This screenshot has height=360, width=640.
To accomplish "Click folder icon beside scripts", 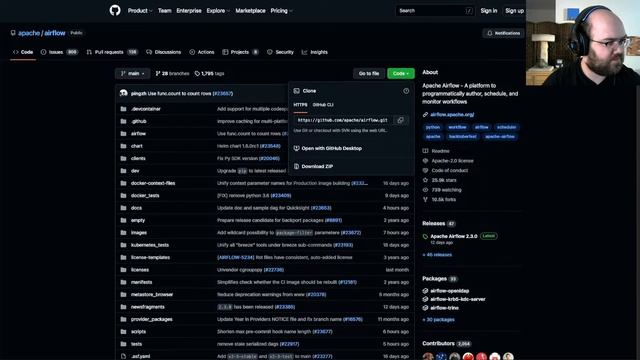I will tap(123, 331).
